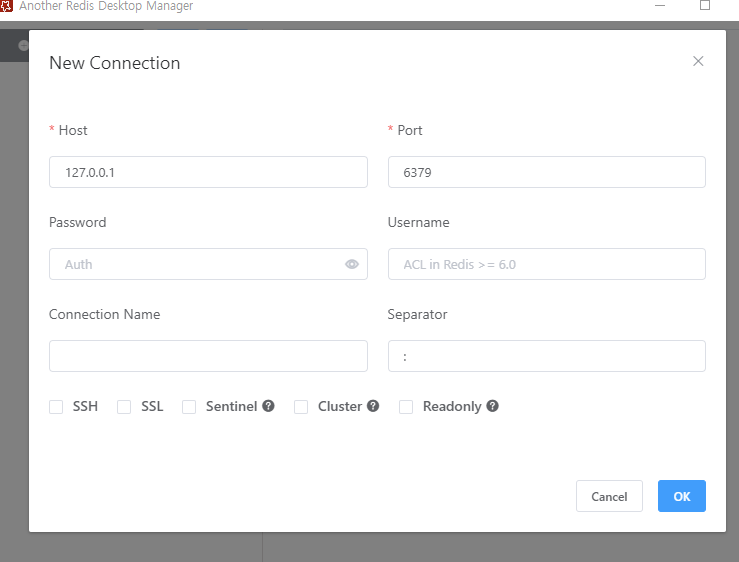Select the Connection Name text box
Viewport: 739px width, 562px height.
[208, 356]
